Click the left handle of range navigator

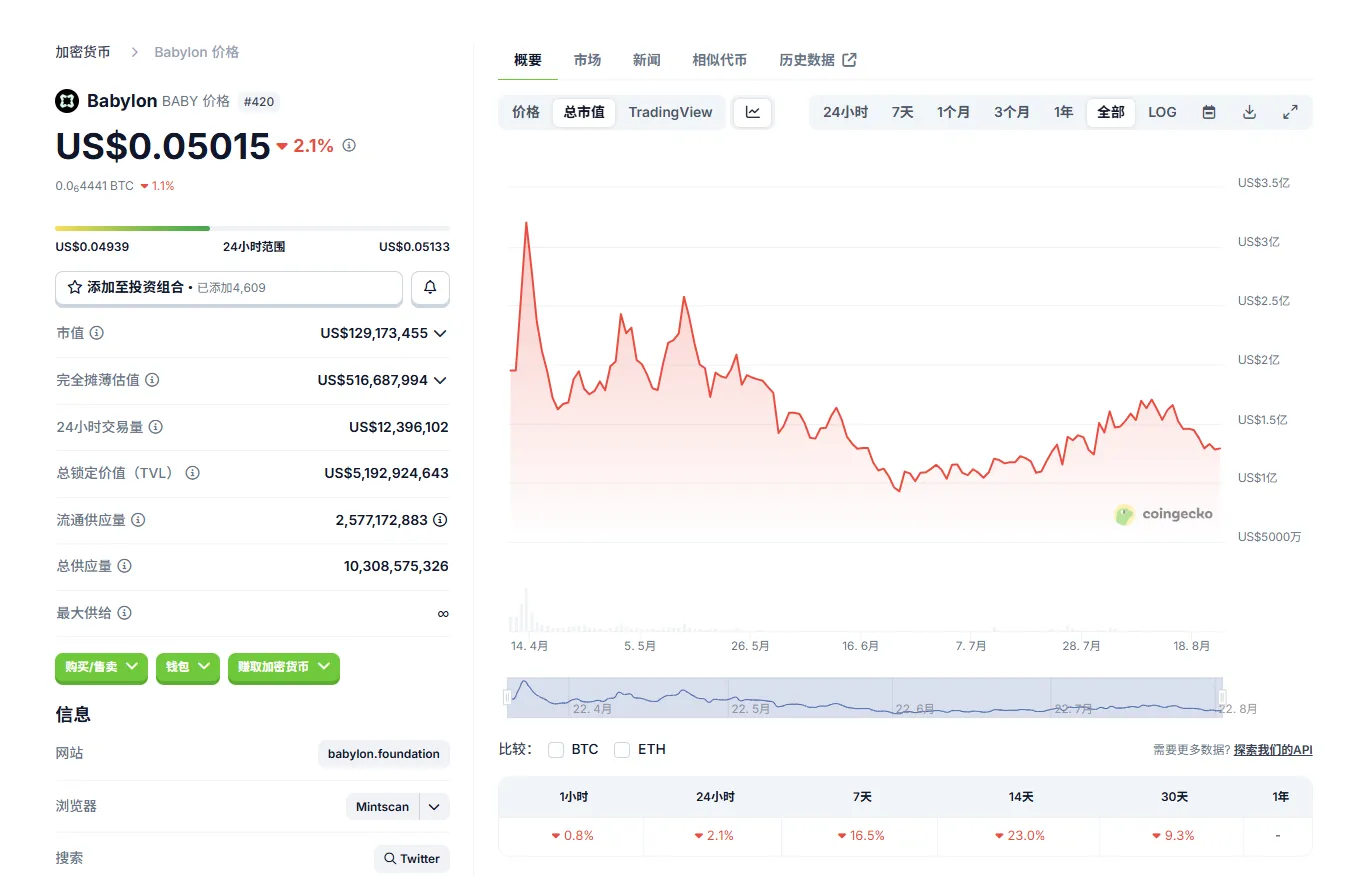[508, 697]
